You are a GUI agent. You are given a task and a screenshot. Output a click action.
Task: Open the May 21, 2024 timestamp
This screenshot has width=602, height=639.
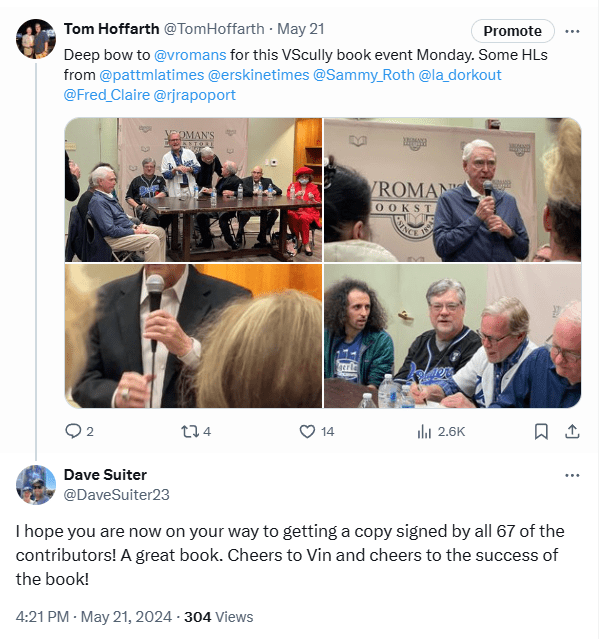tap(126, 617)
